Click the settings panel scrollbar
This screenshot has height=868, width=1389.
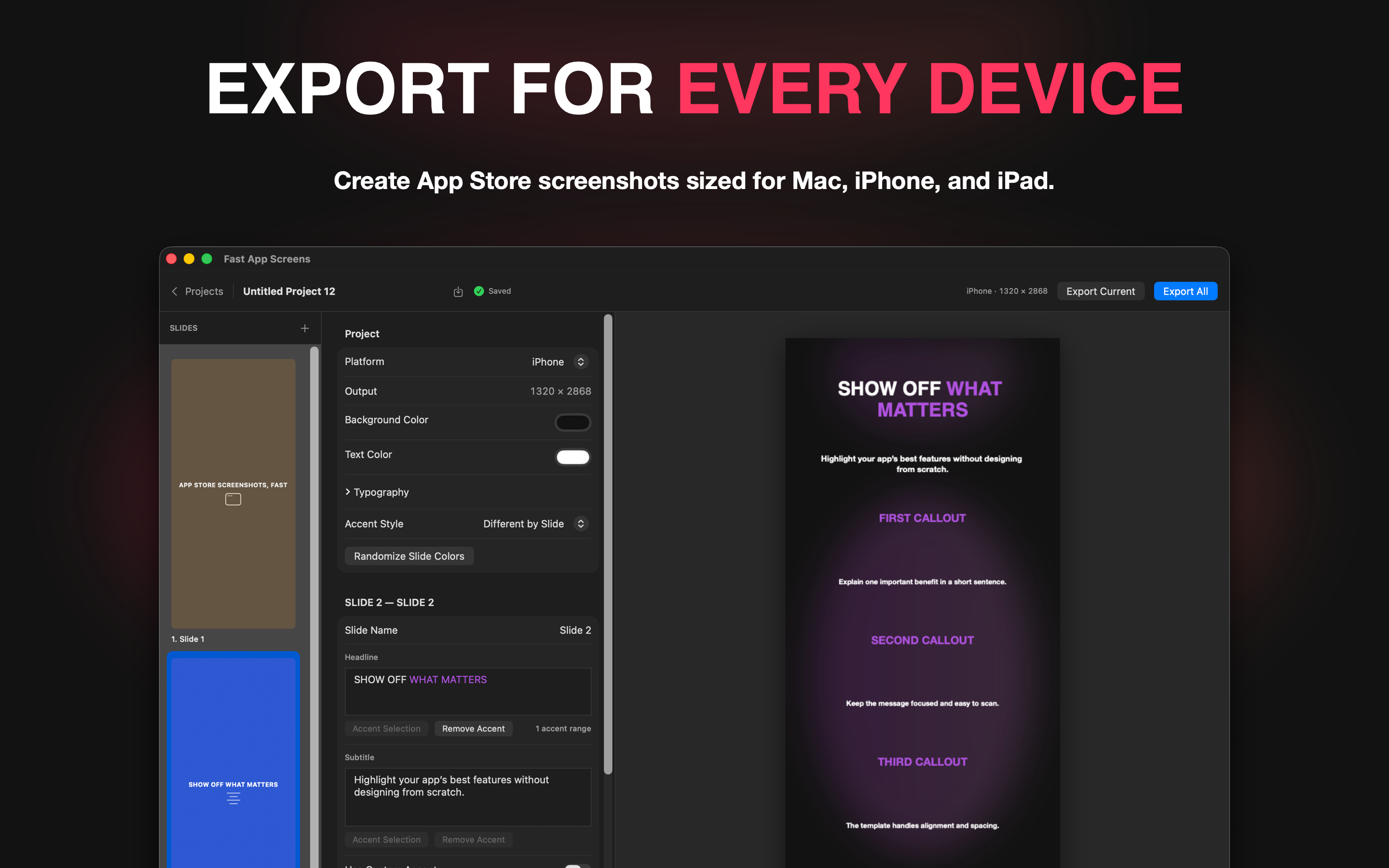608,544
